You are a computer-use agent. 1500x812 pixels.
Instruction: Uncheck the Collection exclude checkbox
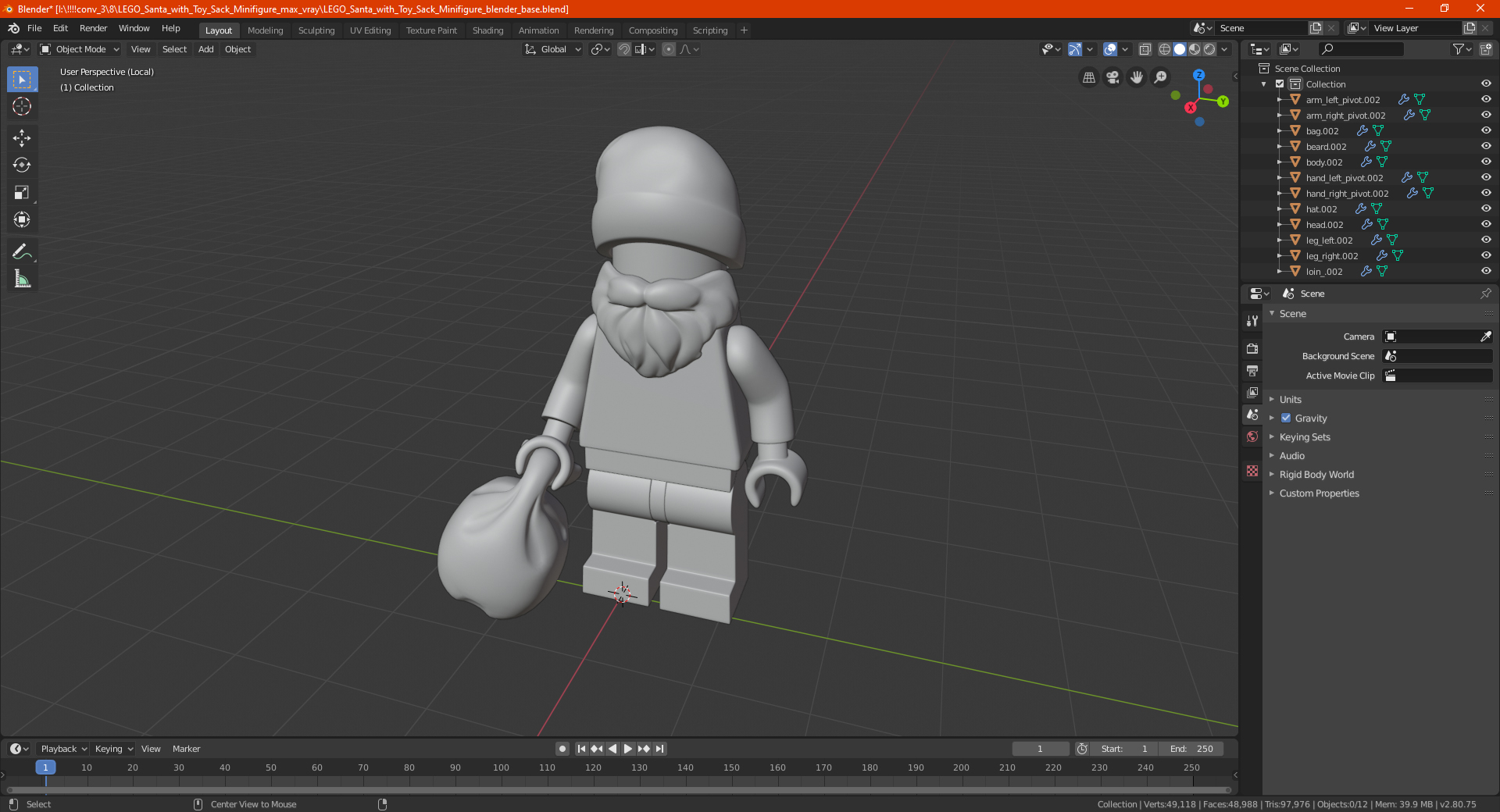[x=1280, y=84]
